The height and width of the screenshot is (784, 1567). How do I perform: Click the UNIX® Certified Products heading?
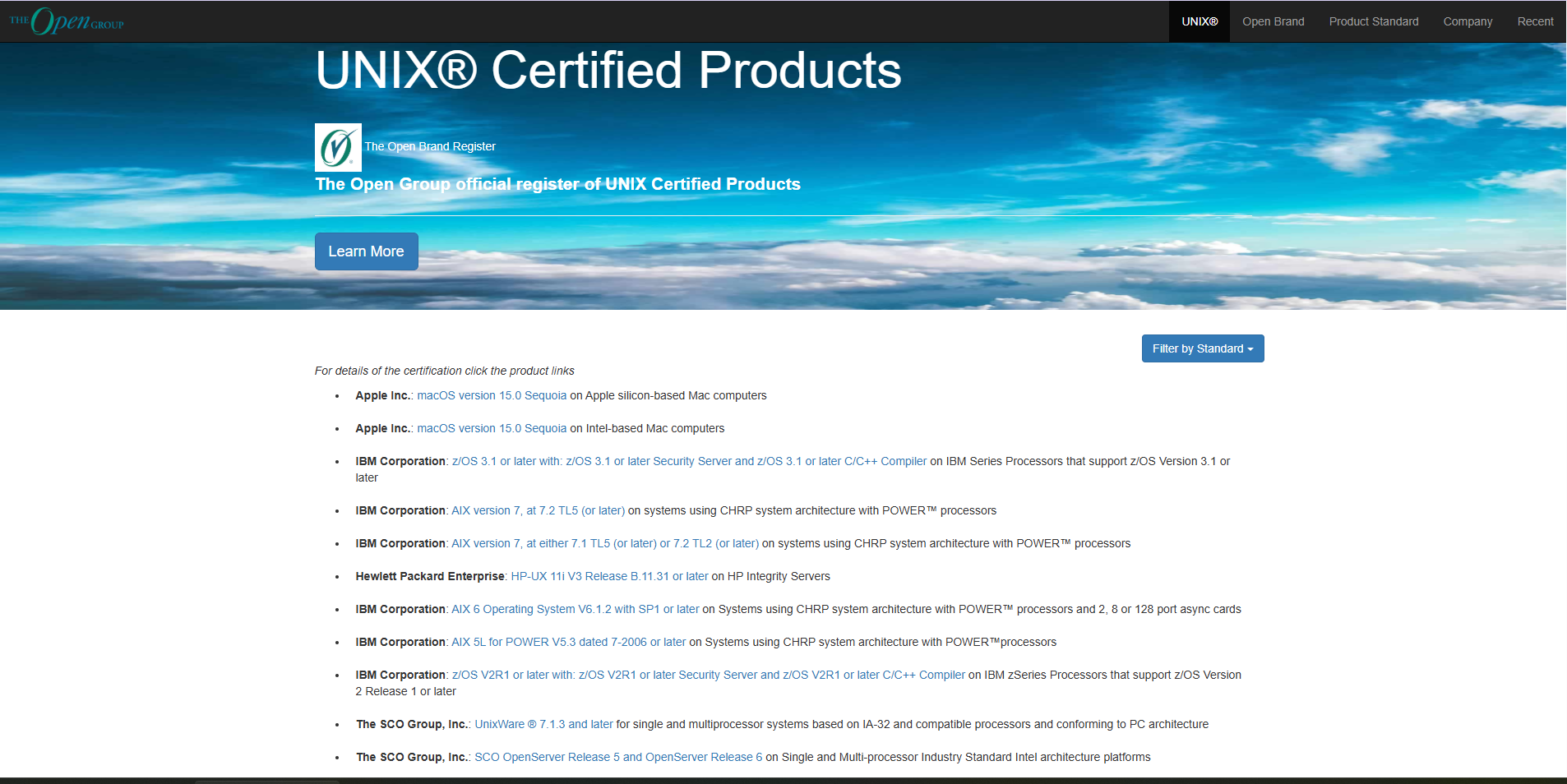click(x=608, y=70)
